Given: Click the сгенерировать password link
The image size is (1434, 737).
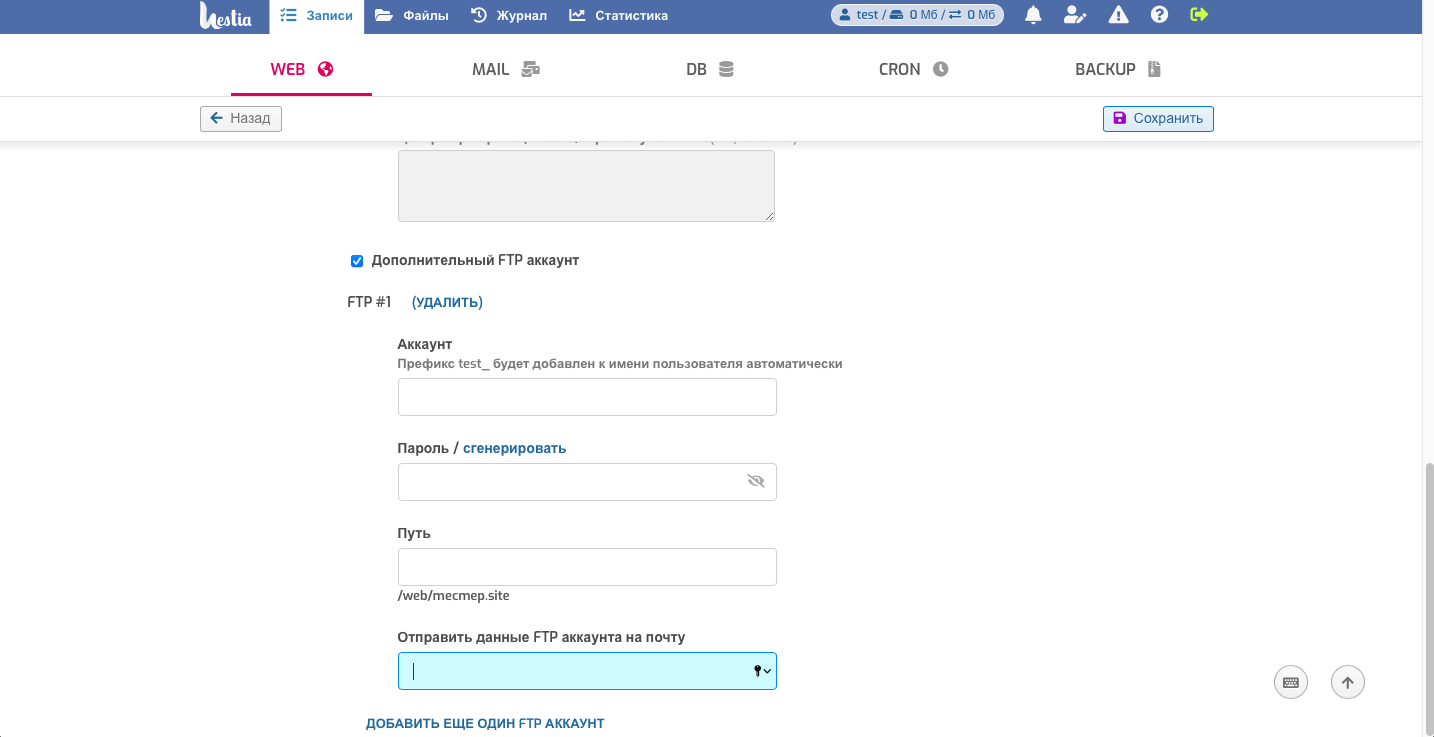Looking at the screenshot, I should click(x=514, y=448).
